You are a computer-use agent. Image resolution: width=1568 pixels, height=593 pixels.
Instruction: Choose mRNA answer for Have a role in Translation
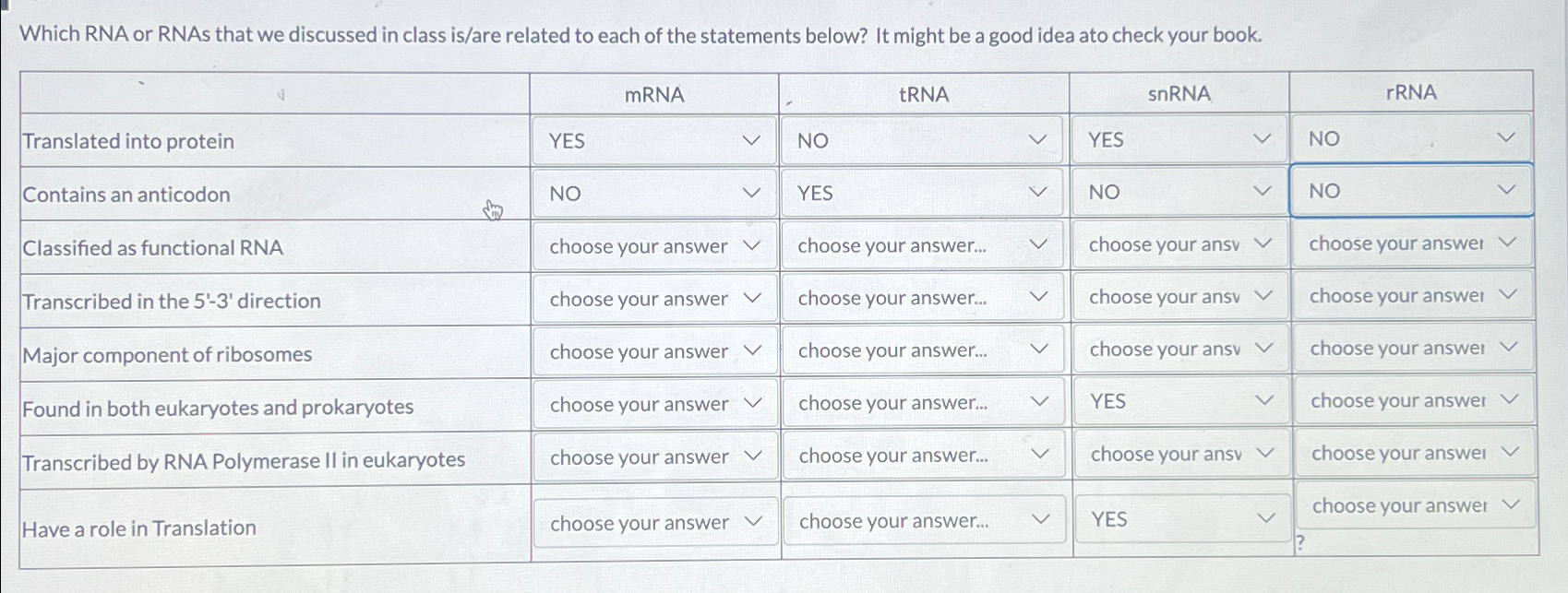point(655,523)
